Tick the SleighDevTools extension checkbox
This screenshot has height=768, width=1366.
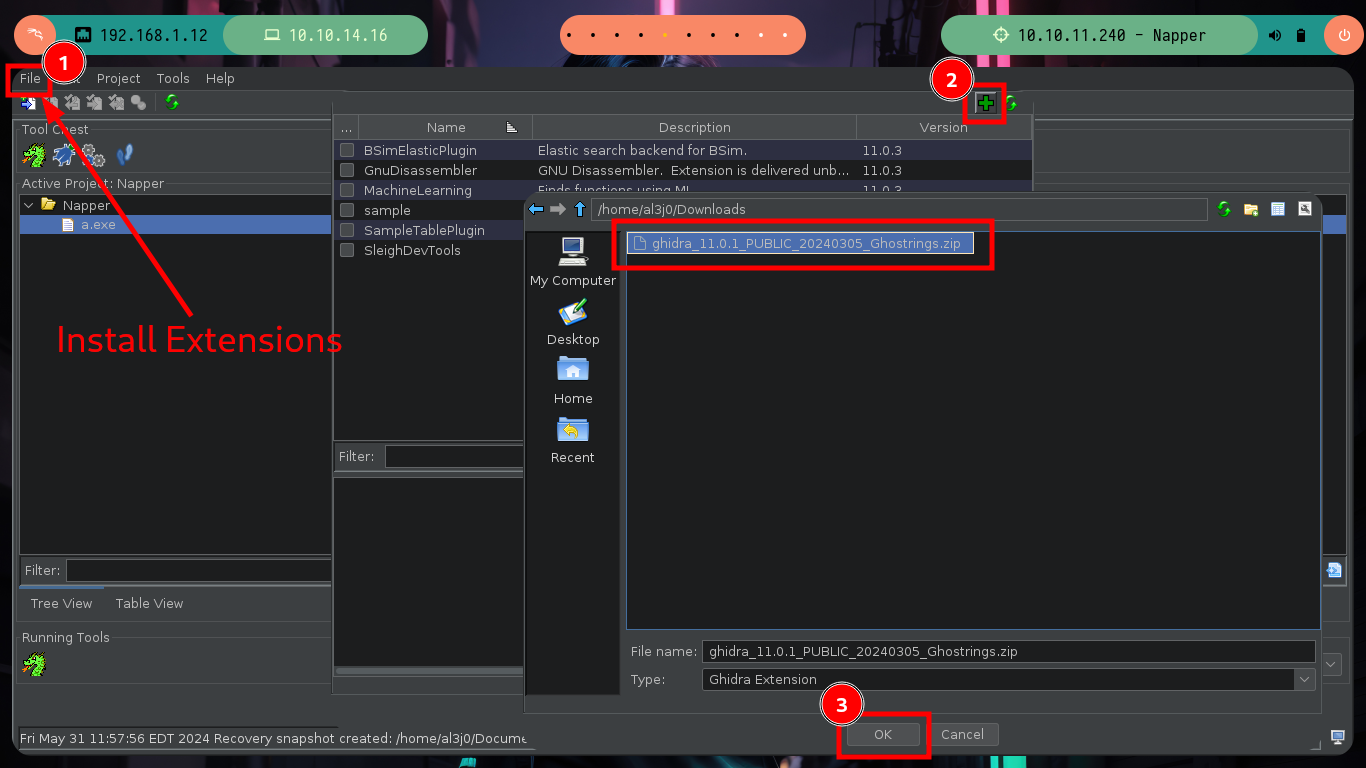pos(347,250)
